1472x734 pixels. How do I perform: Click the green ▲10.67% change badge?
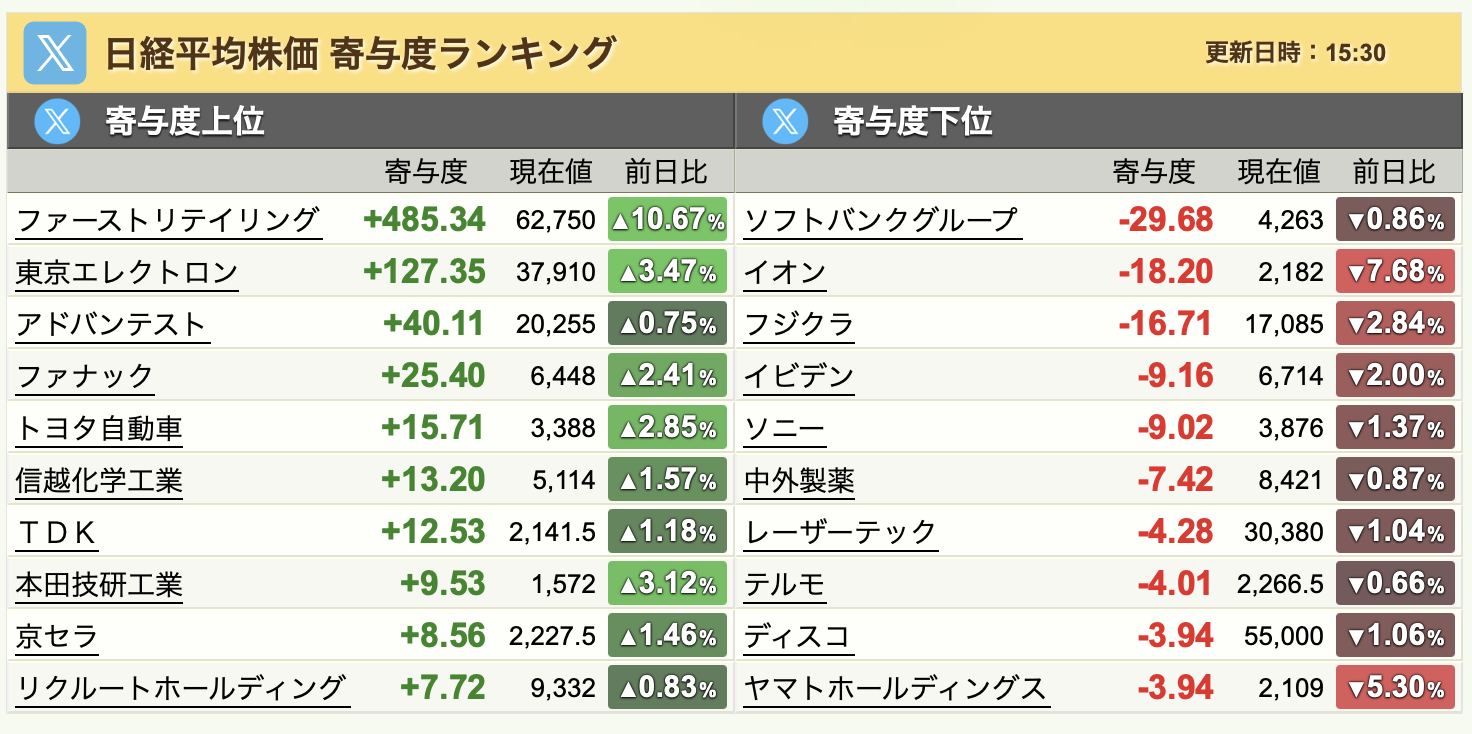(667, 220)
